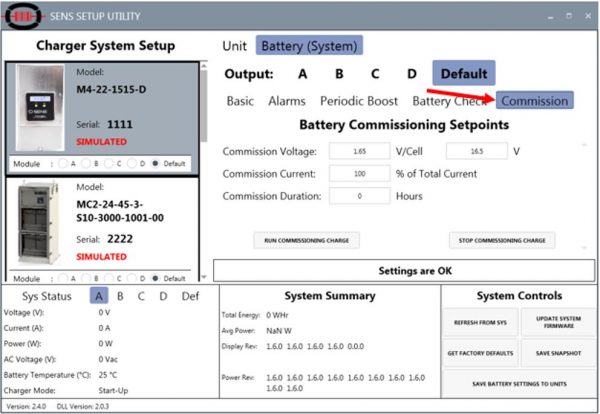Click DLL Version 2.0.3 text

coord(83,406)
